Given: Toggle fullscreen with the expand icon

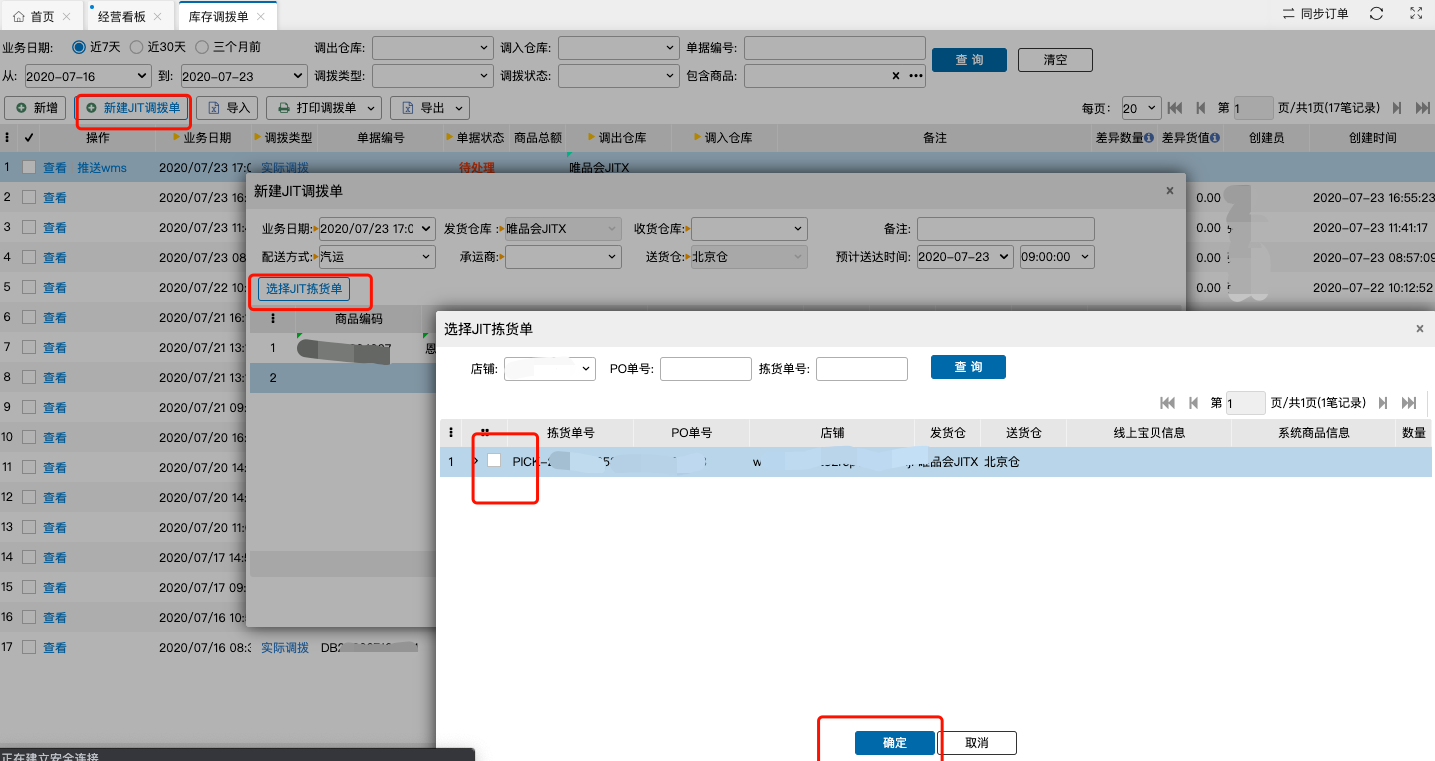Looking at the screenshot, I should 1416,14.
